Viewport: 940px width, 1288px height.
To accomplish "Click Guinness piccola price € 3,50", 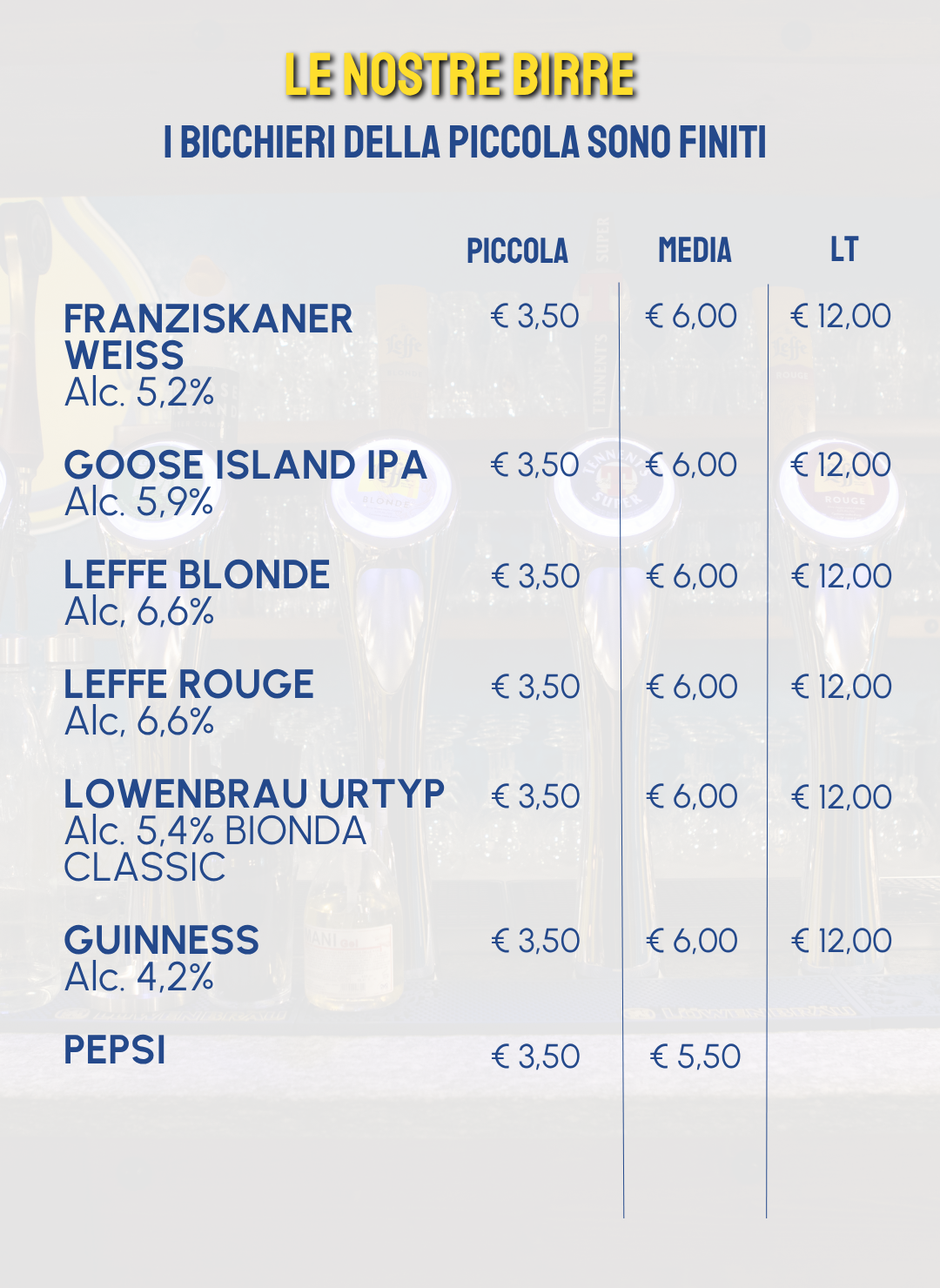I will tap(535, 941).
